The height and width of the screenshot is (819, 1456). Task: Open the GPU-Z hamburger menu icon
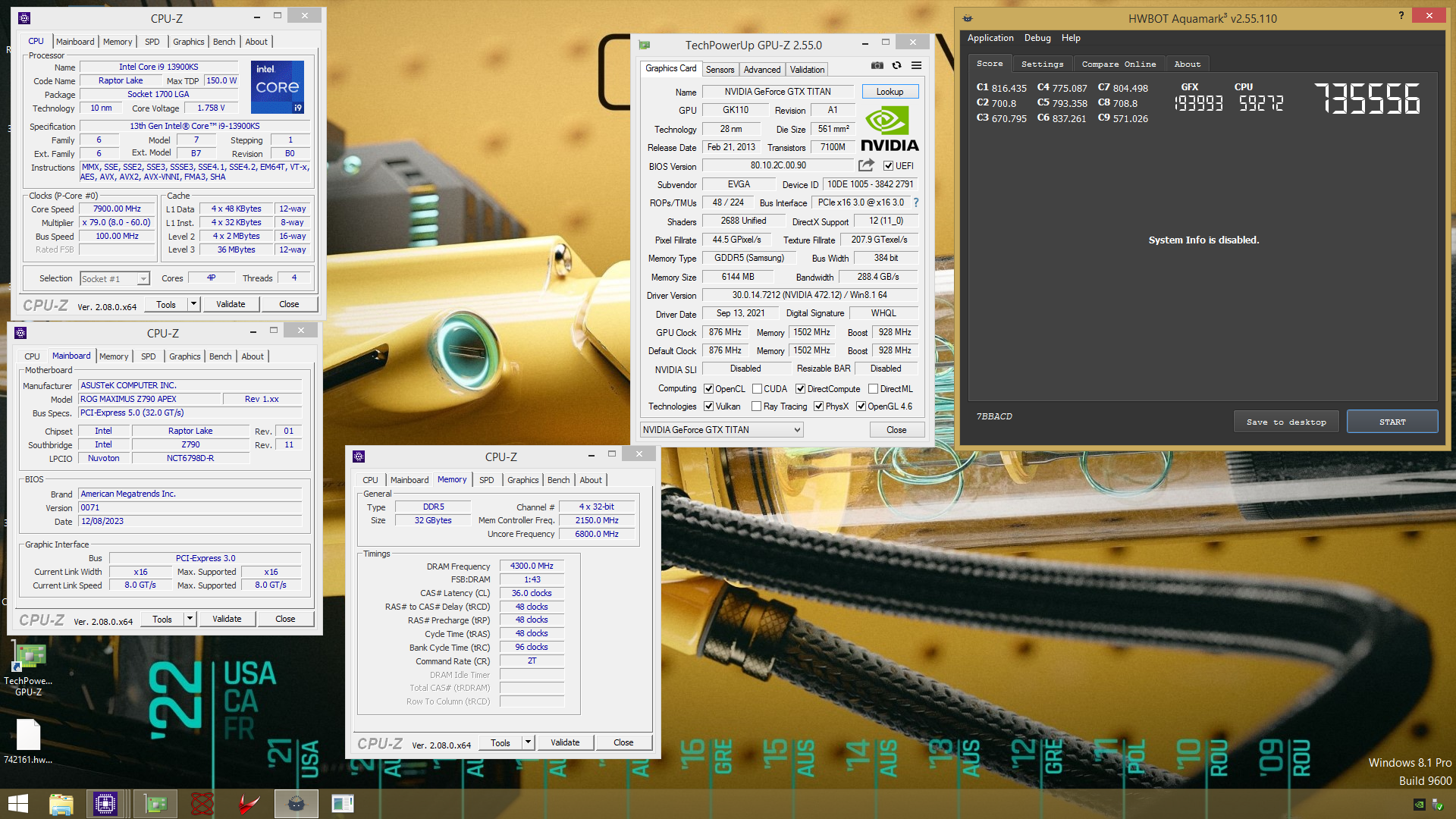tap(916, 66)
